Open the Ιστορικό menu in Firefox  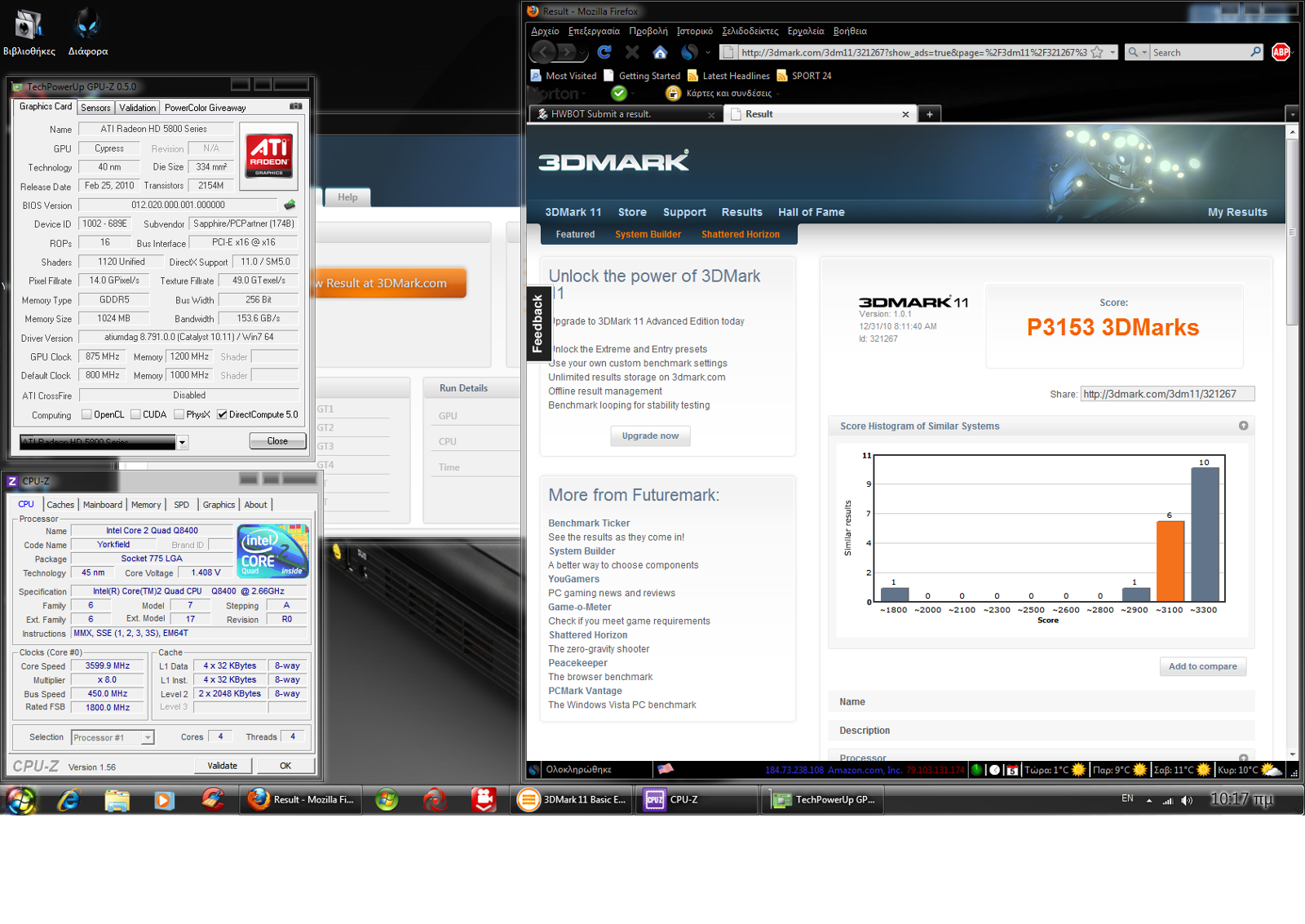point(694,31)
